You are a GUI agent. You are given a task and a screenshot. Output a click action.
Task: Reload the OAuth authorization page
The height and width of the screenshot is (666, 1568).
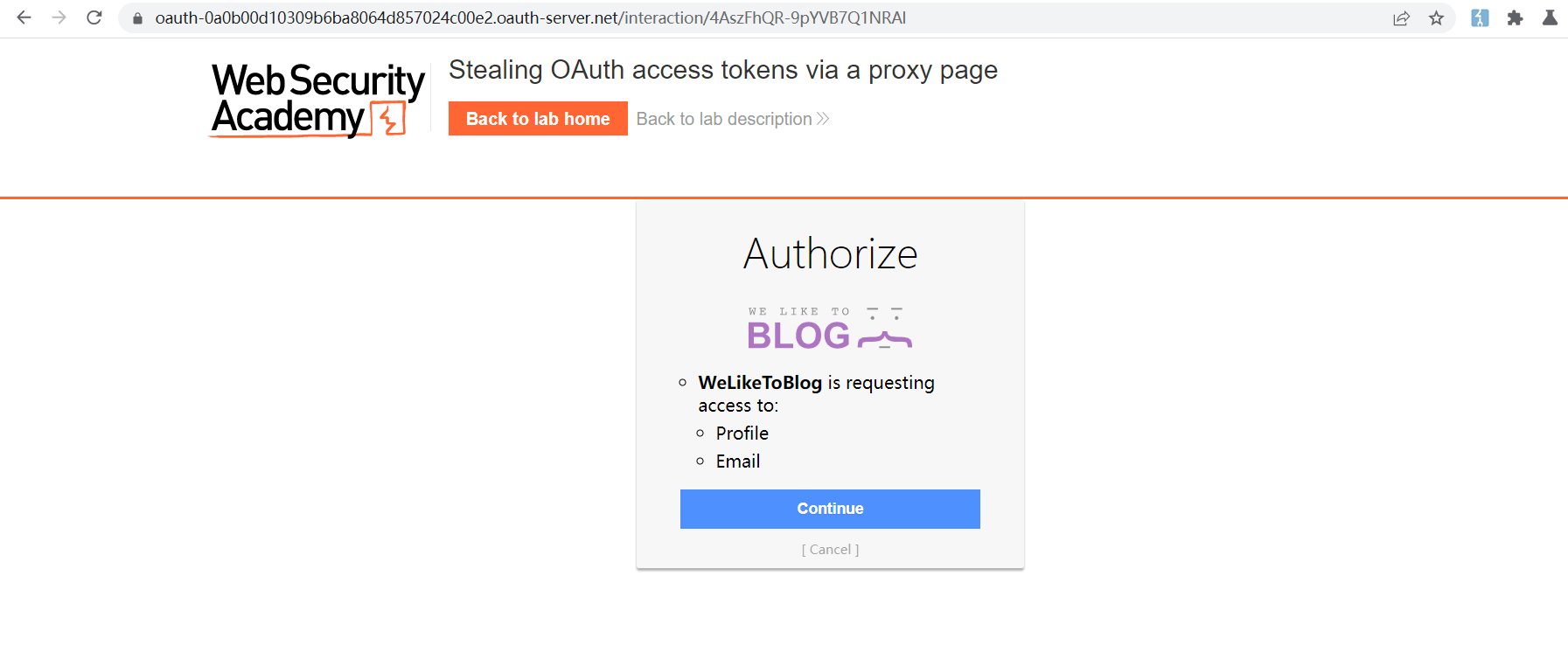[94, 17]
